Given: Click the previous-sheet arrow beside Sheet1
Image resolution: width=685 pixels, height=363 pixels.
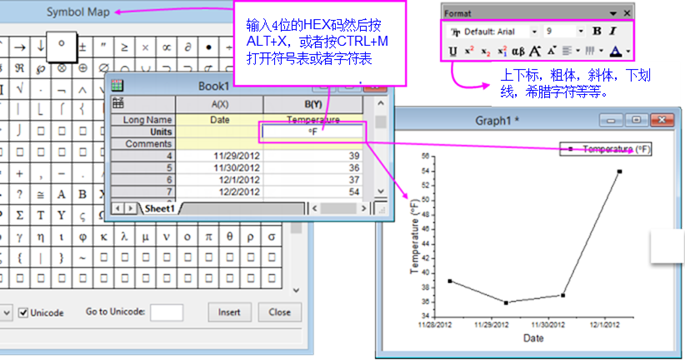Looking at the screenshot, I should point(118,209).
